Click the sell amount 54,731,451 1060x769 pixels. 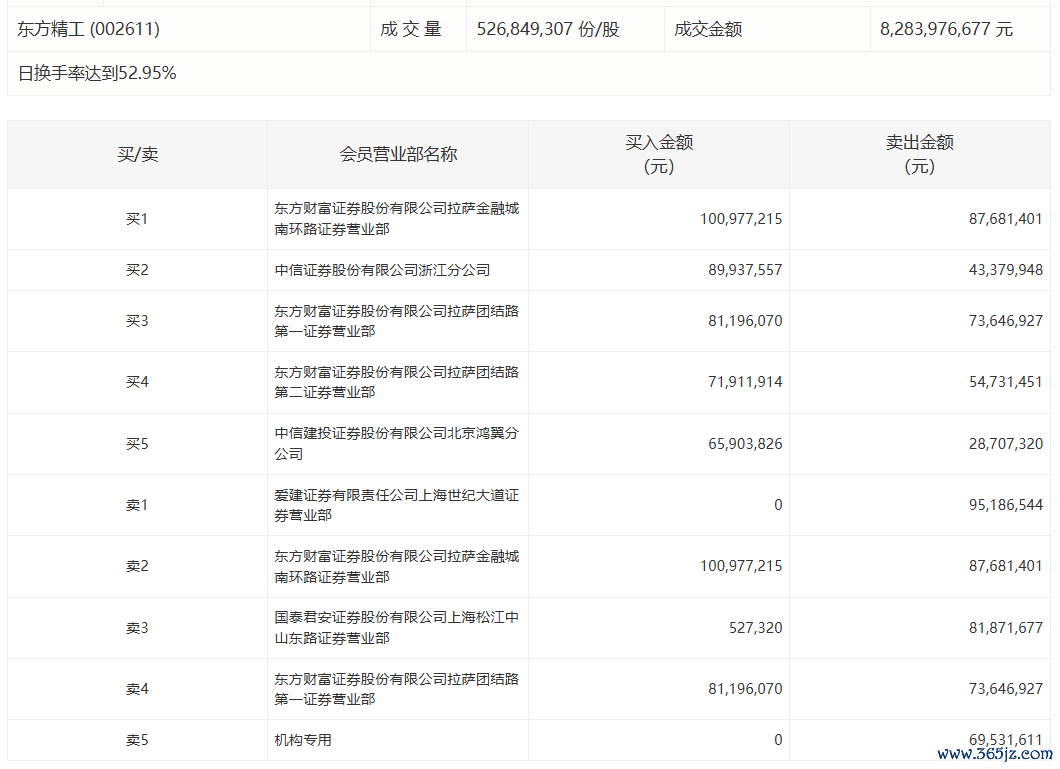pos(1006,382)
